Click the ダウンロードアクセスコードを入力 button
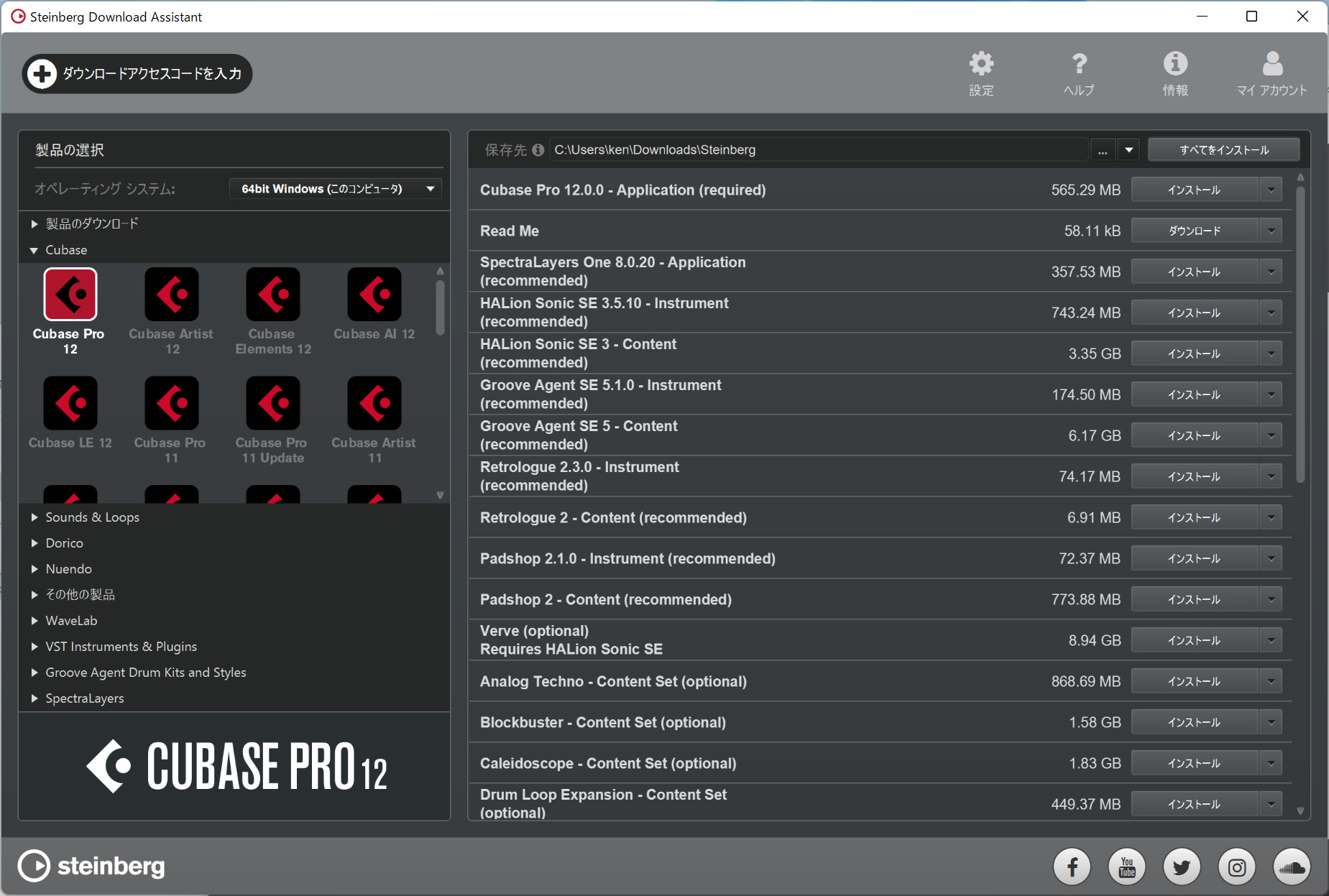 pos(137,73)
